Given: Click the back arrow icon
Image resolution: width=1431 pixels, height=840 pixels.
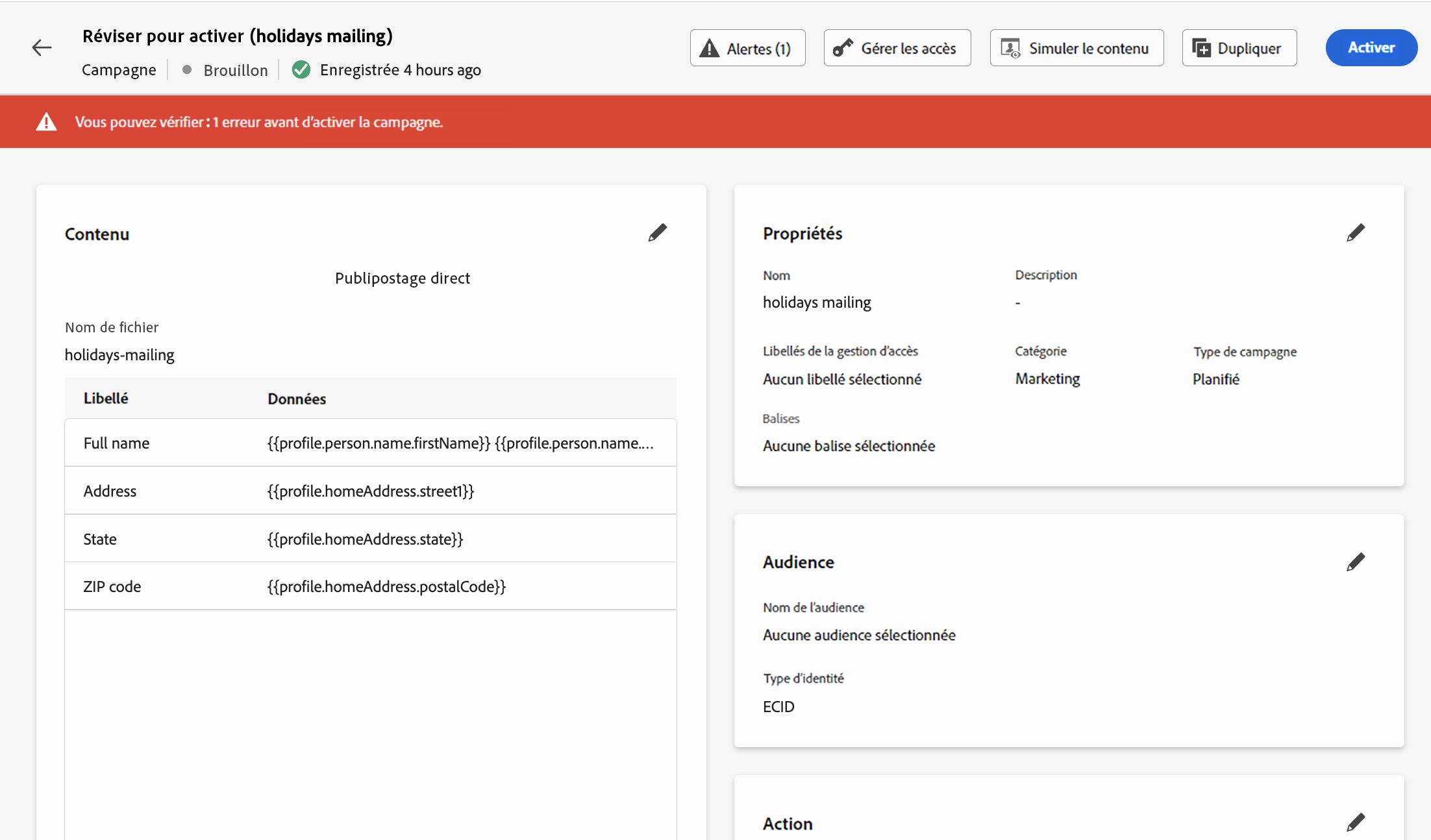Looking at the screenshot, I should pyautogui.click(x=42, y=47).
